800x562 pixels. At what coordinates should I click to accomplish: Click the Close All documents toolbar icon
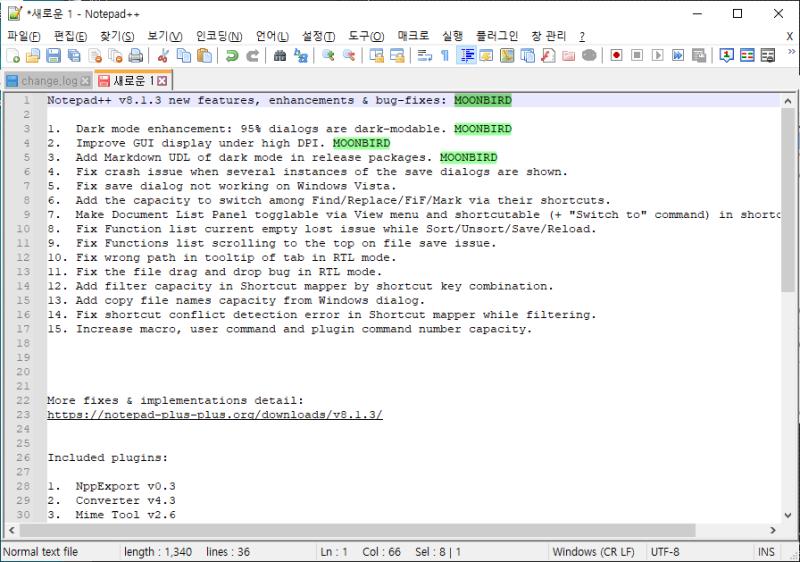click(x=115, y=56)
